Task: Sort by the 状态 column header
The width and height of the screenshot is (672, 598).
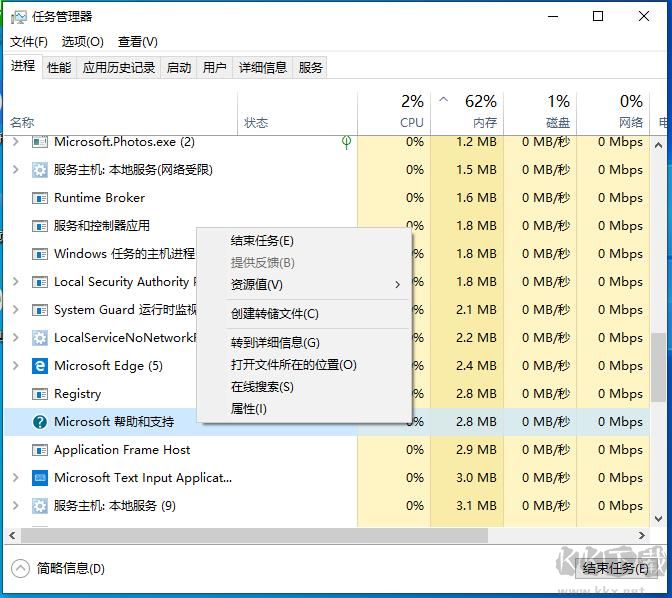Action: [x=297, y=113]
